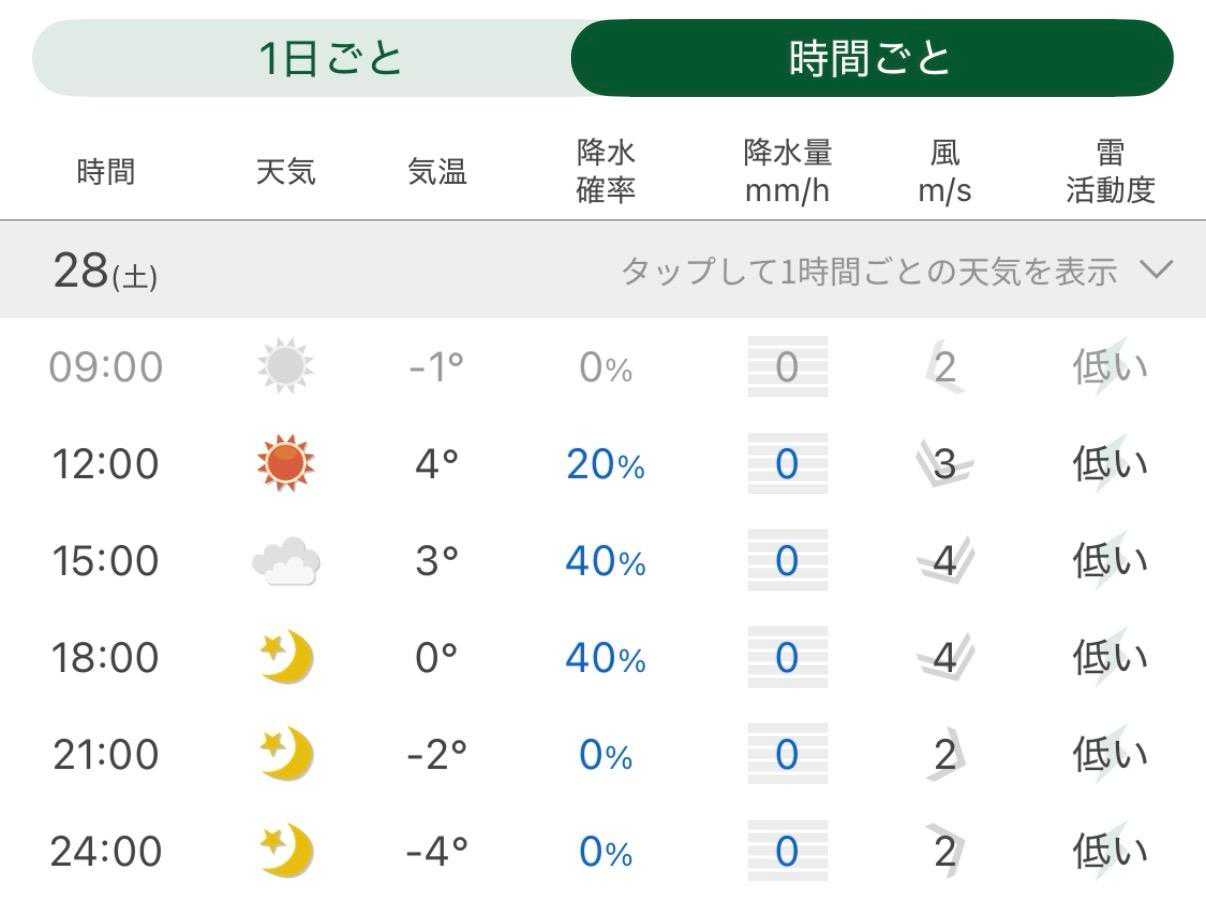Click the greyed sun icon at 09:00
Image resolution: width=1206 pixels, height=898 pixels.
click(285, 368)
